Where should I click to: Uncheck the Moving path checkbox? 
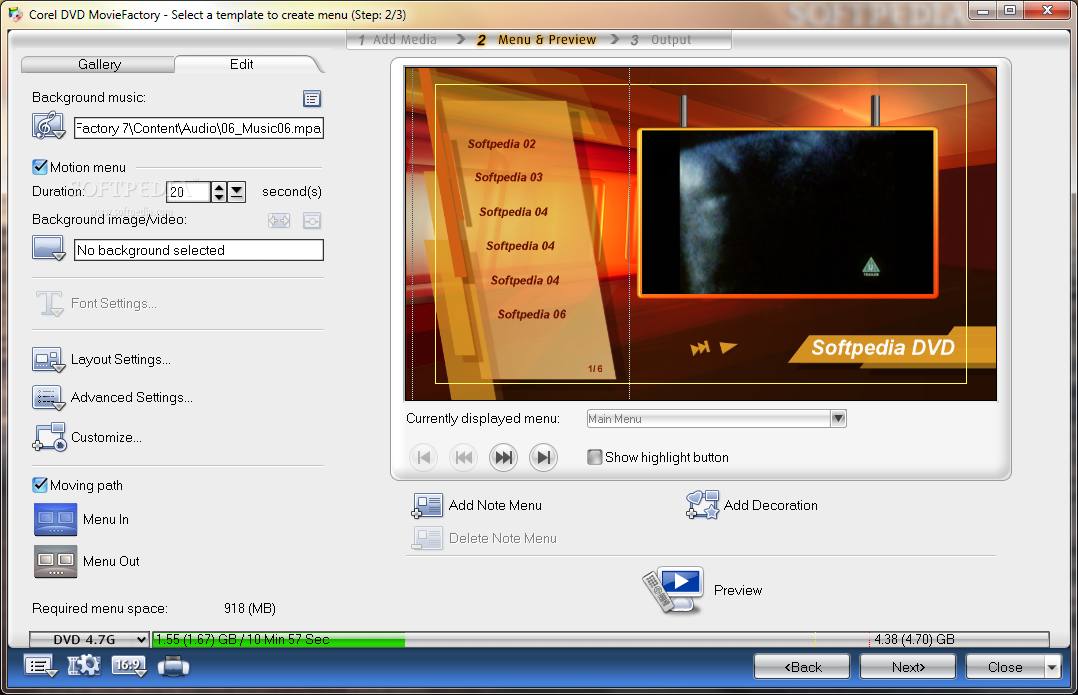(x=40, y=485)
